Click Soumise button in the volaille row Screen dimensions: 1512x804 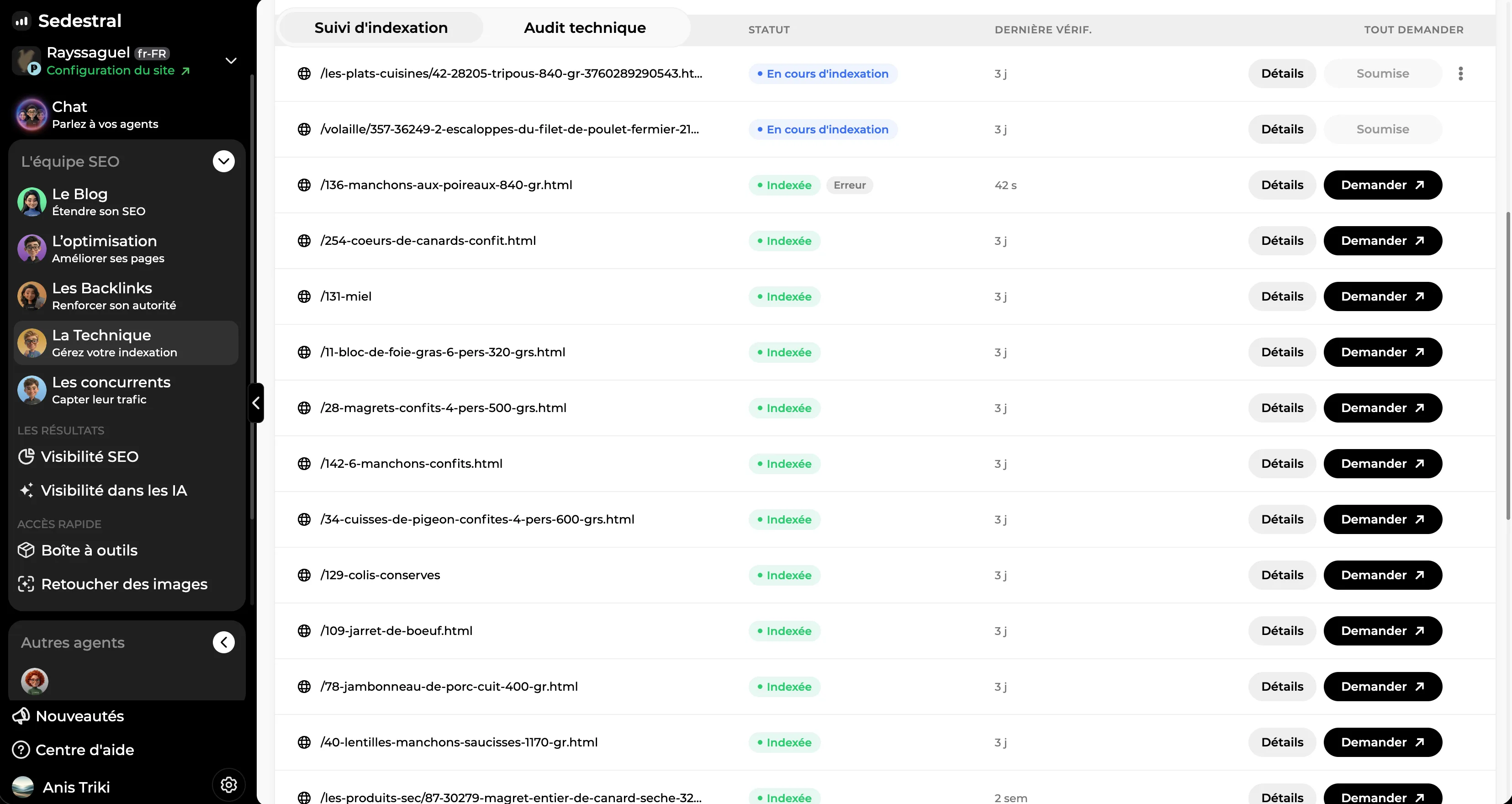click(x=1382, y=129)
